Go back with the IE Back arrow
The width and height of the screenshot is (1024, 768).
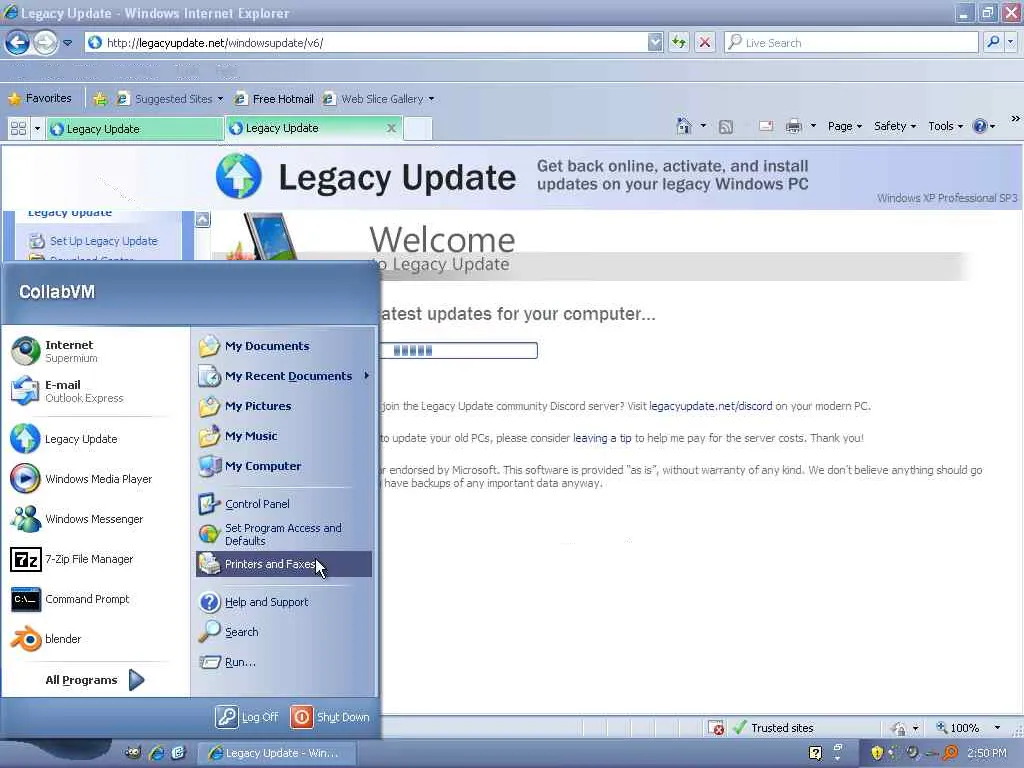(18, 43)
